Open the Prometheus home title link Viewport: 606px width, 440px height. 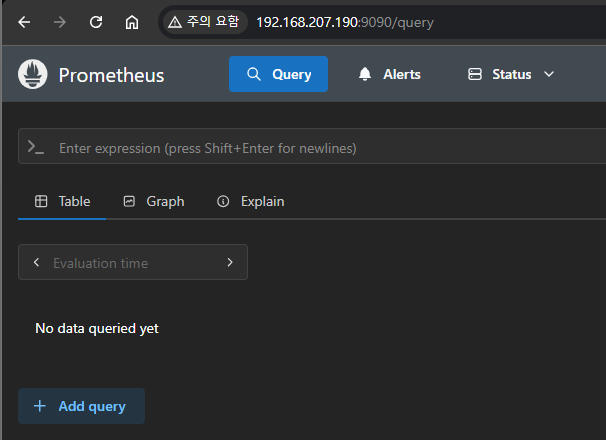click(111, 75)
